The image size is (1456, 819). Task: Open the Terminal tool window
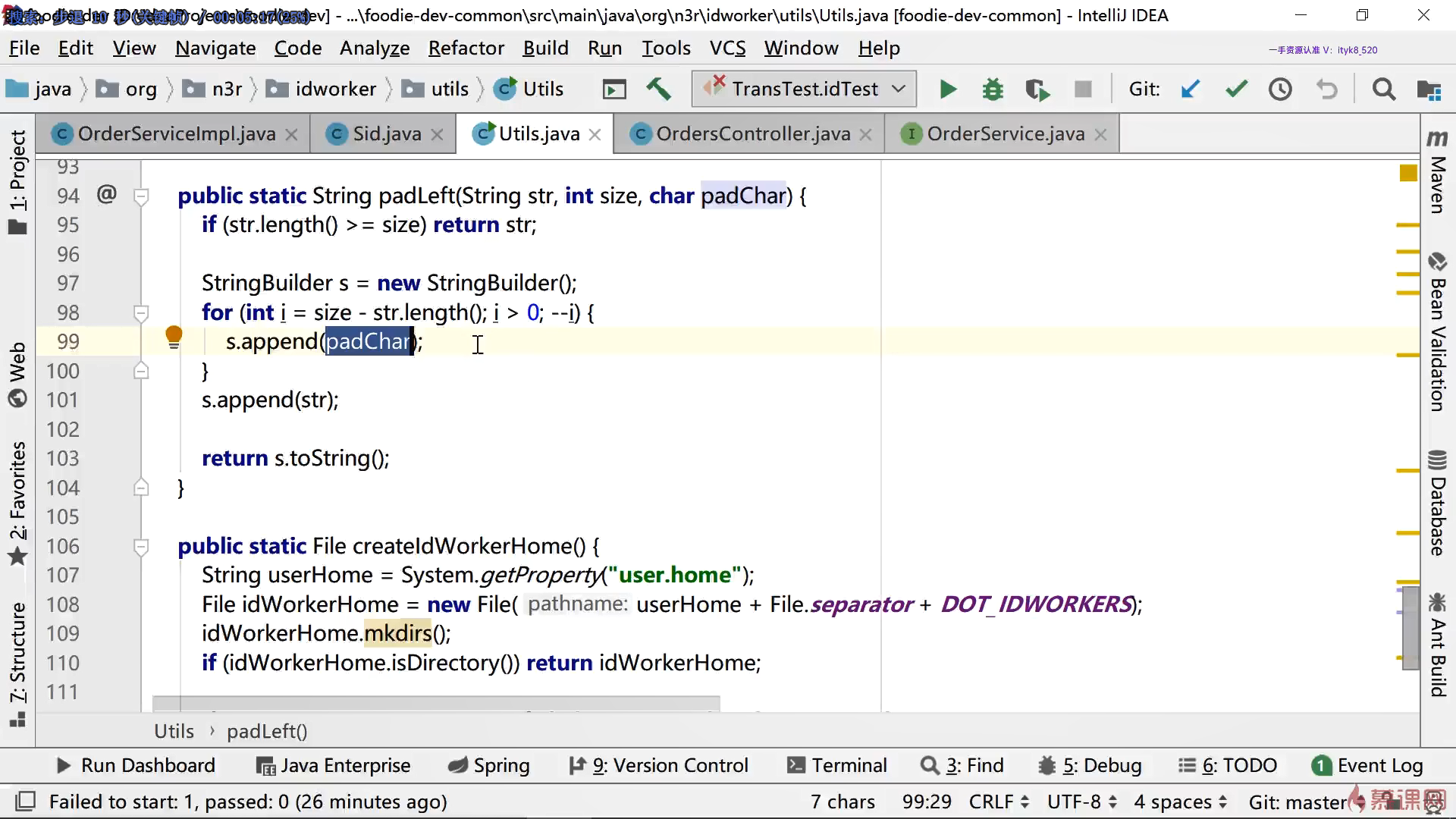[x=837, y=766]
